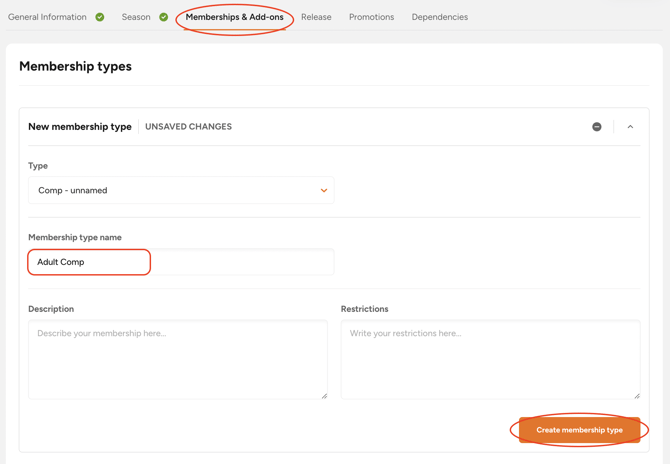Remove the new membership type via minus icon
Screen dimensions: 670x464
tap(597, 126)
